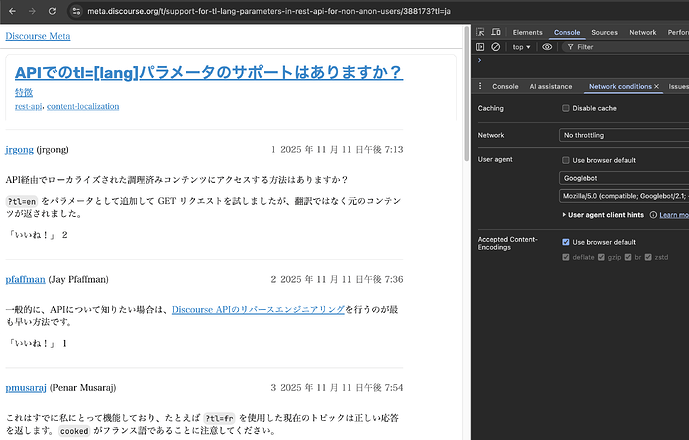Select the Network conditions drawer tab
Image resolution: width=689 pixels, height=440 pixels.
[x=620, y=87]
